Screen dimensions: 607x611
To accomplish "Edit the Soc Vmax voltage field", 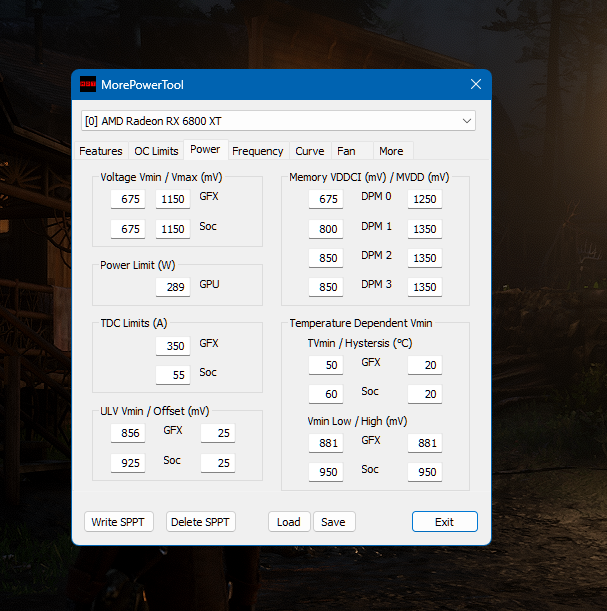I will tap(173, 229).
